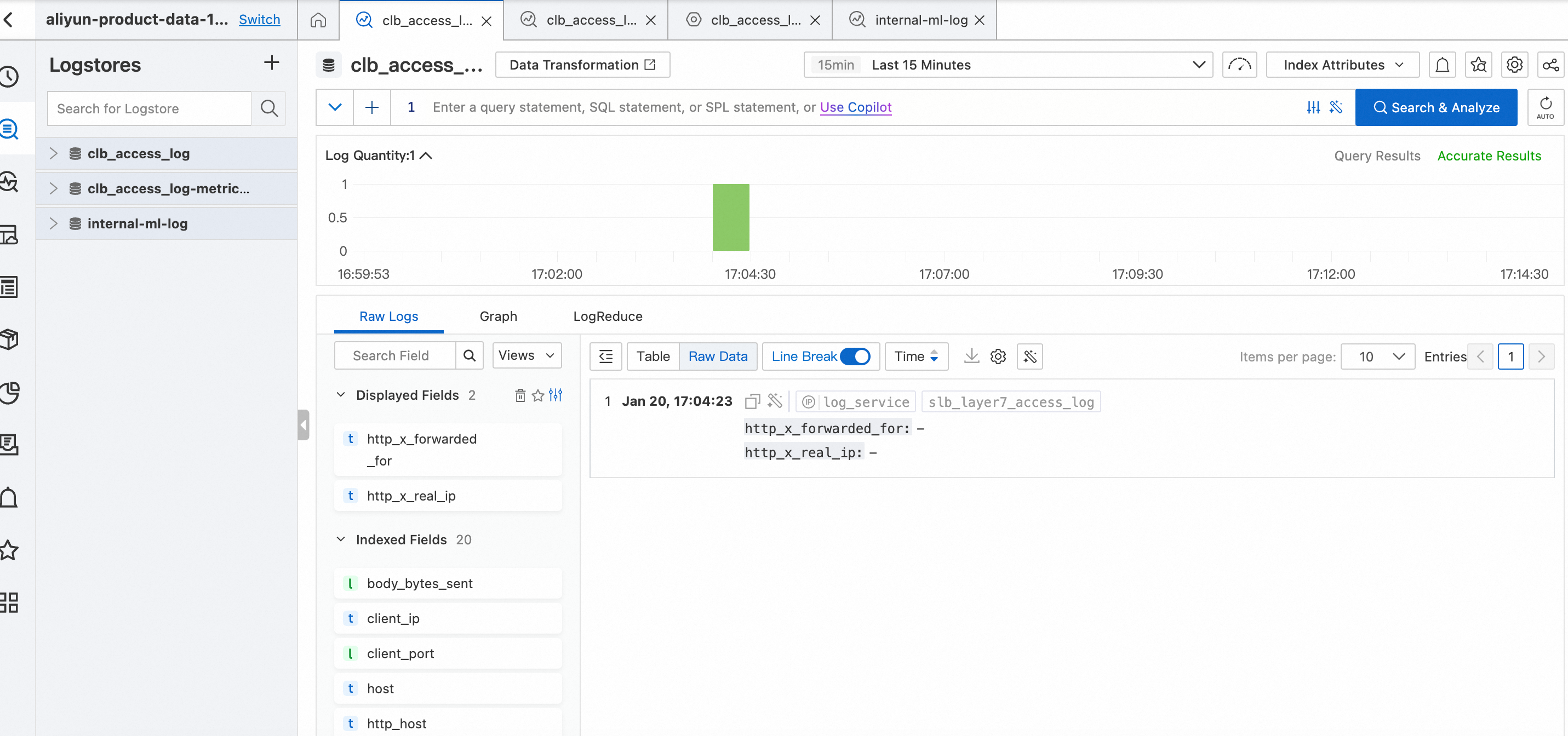Collapse the Displayed Fields section

click(x=341, y=395)
